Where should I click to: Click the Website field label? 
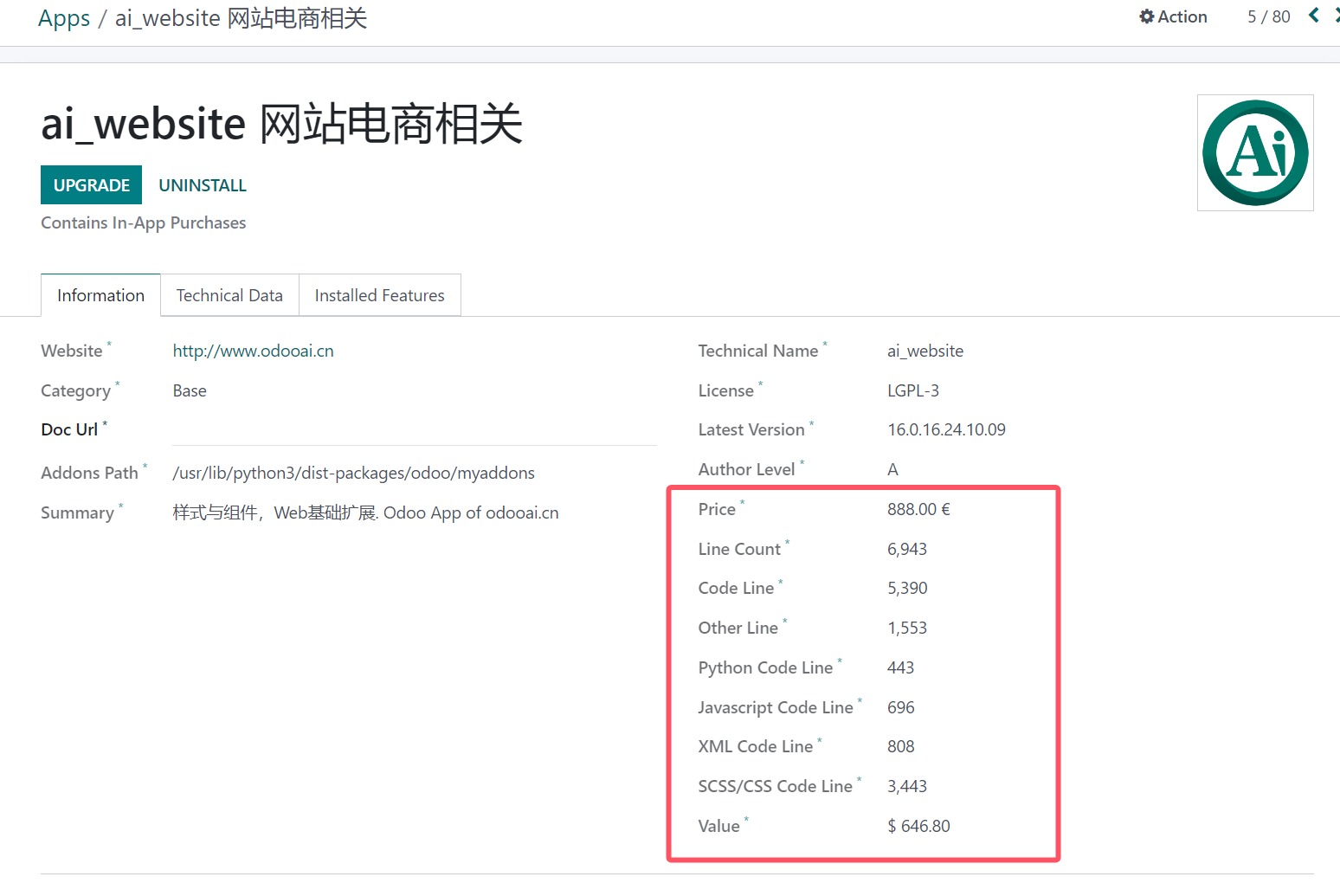[72, 351]
